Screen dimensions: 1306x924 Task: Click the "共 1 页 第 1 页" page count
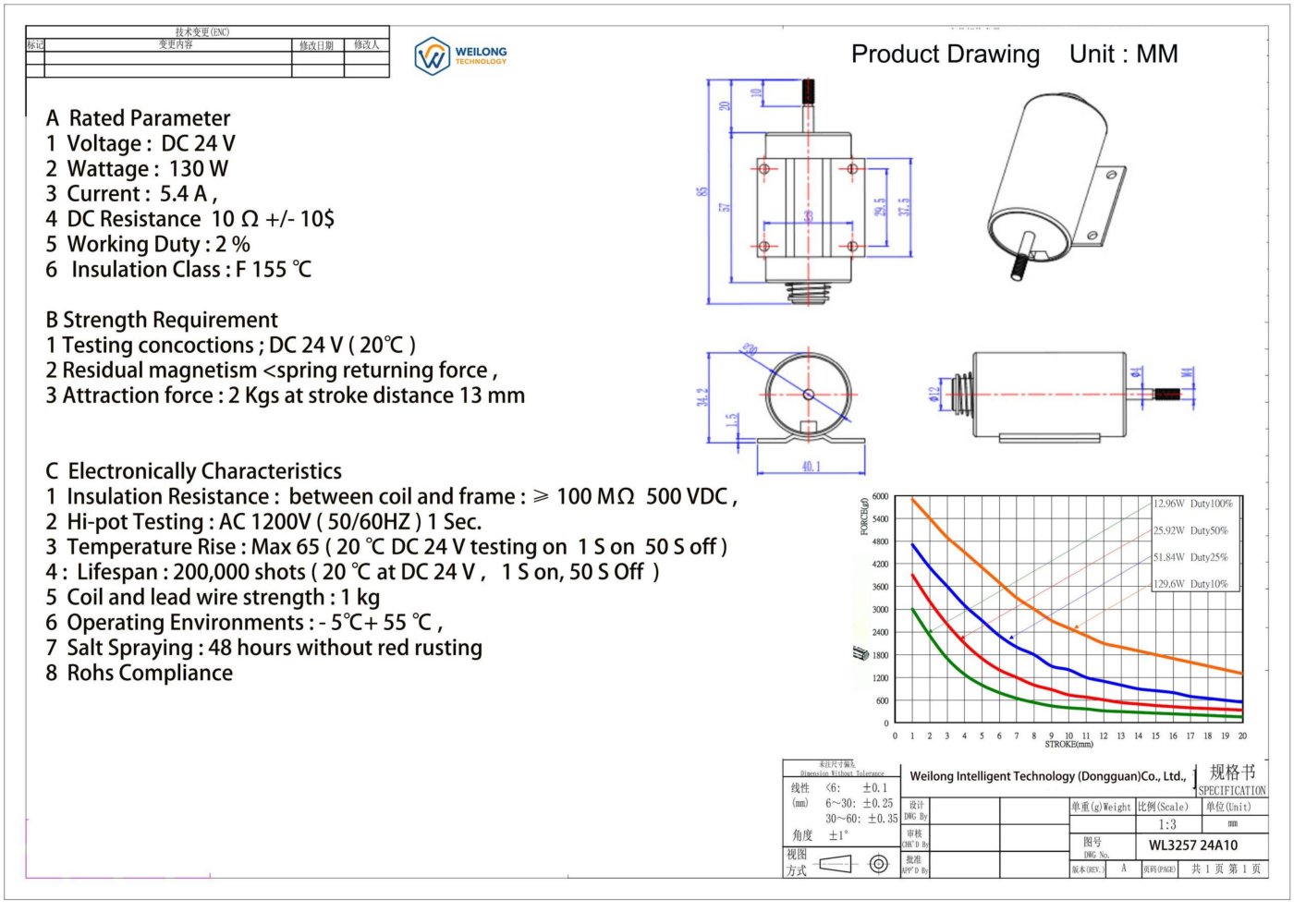(1226, 869)
